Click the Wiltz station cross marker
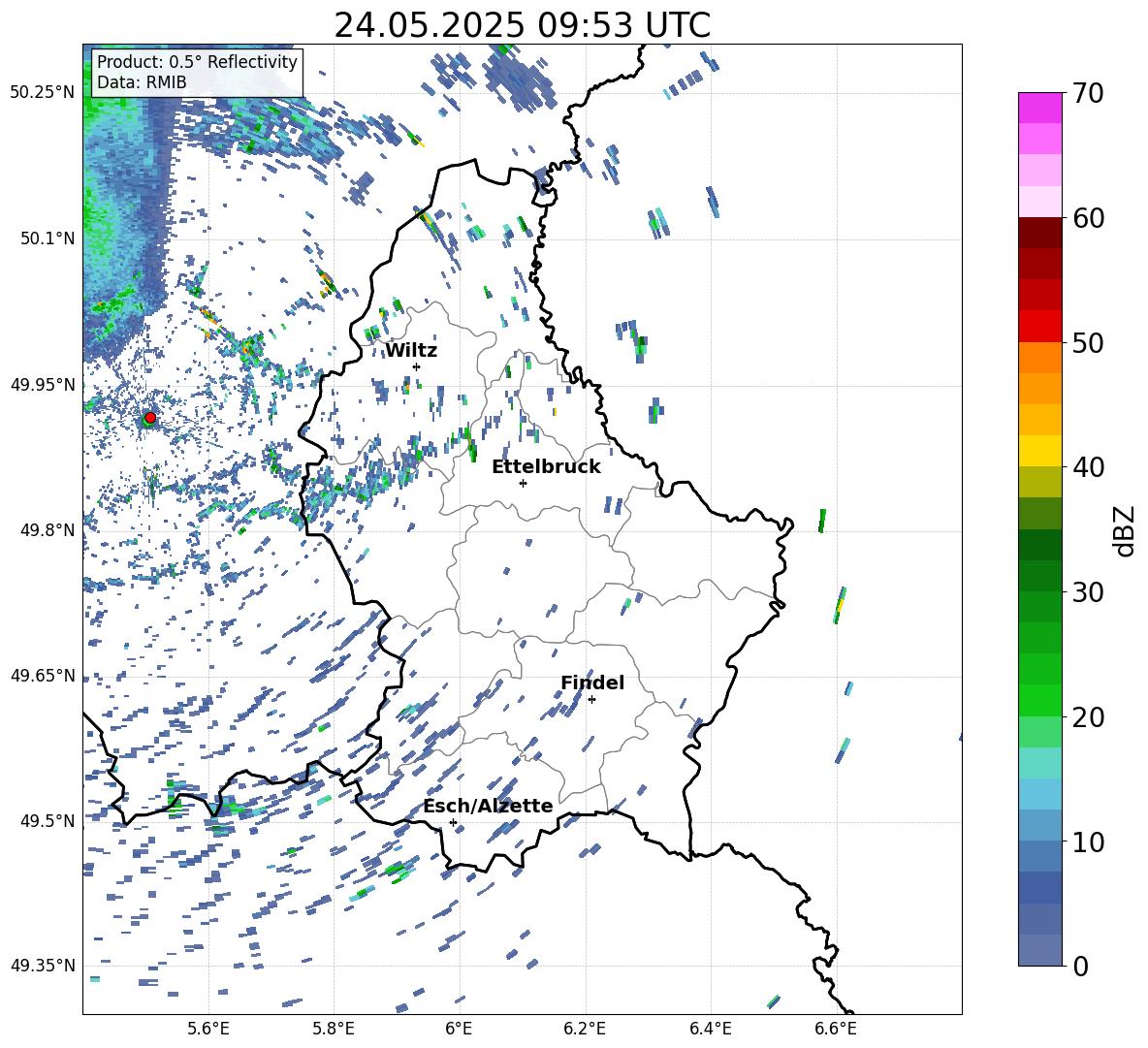The height and width of the screenshot is (1048, 1148). (417, 366)
